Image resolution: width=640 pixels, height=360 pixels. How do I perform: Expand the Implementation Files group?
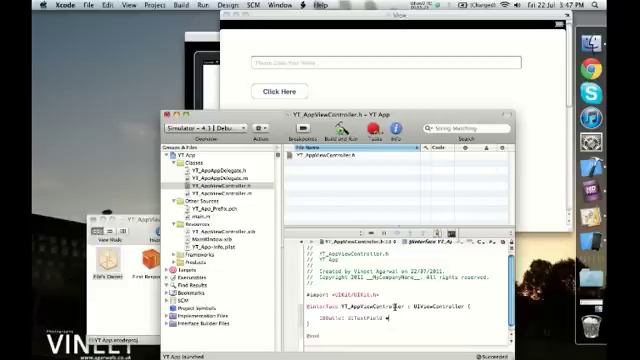point(167,316)
